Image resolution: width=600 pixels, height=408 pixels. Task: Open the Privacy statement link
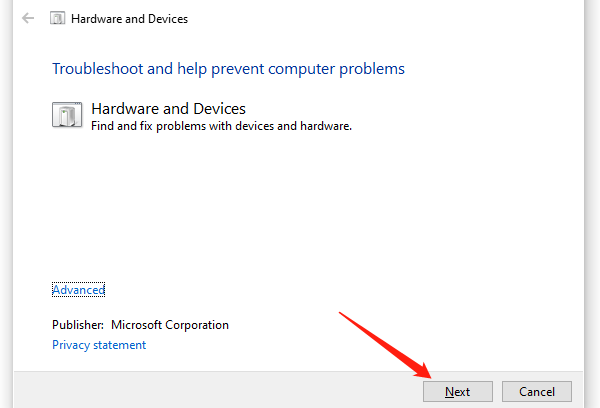point(99,345)
